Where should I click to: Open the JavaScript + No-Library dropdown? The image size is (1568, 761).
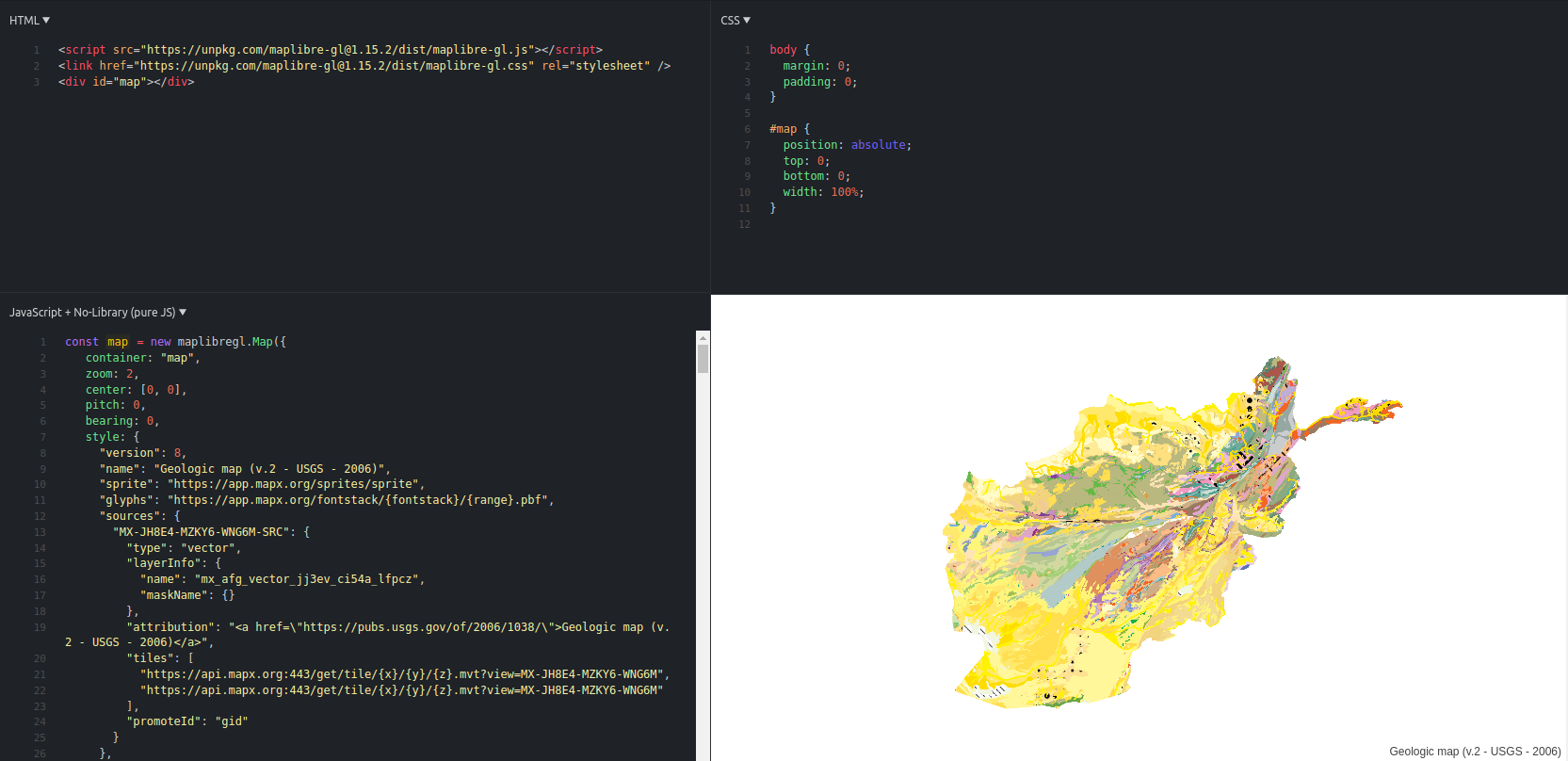pyautogui.click(x=98, y=312)
